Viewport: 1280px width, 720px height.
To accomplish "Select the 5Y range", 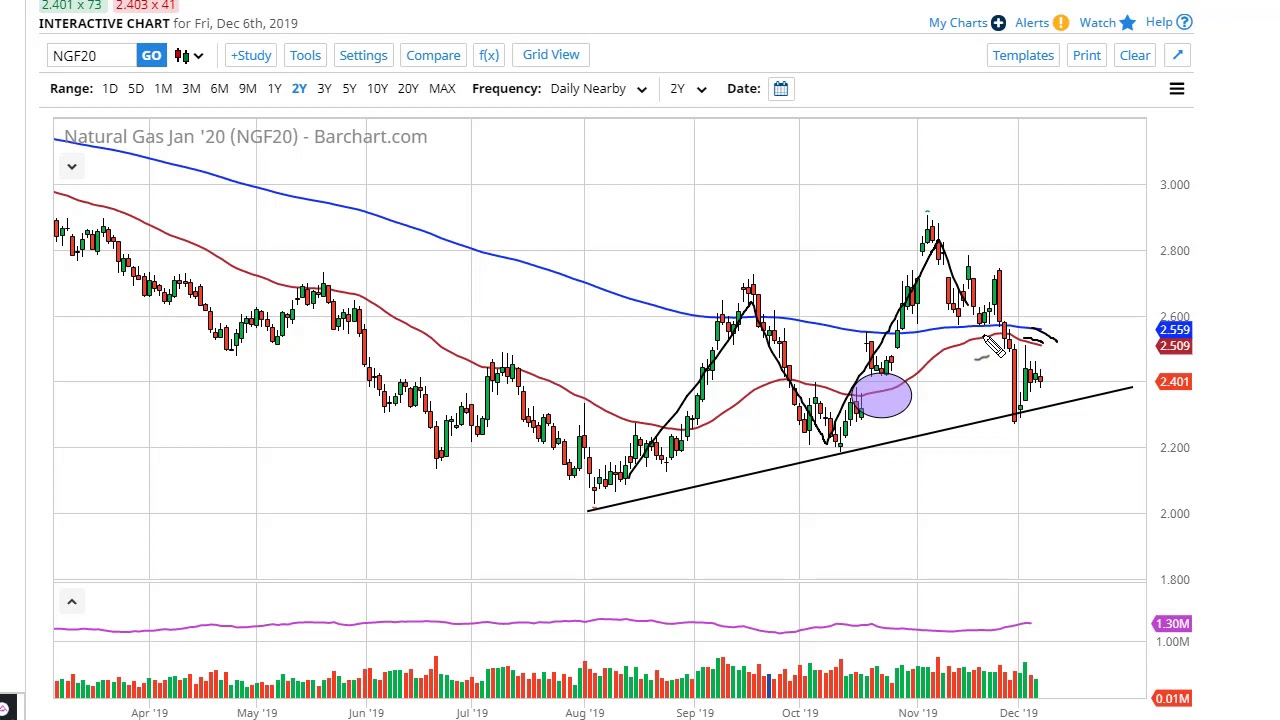I will (x=349, y=89).
